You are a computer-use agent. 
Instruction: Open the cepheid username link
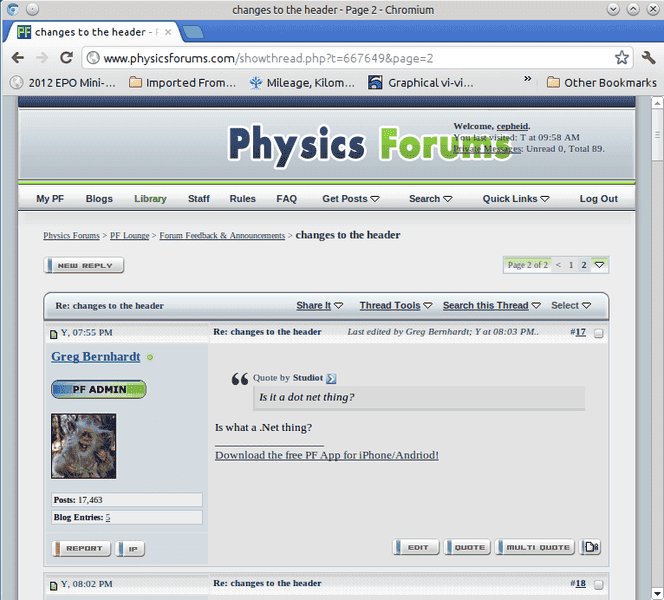(512, 126)
